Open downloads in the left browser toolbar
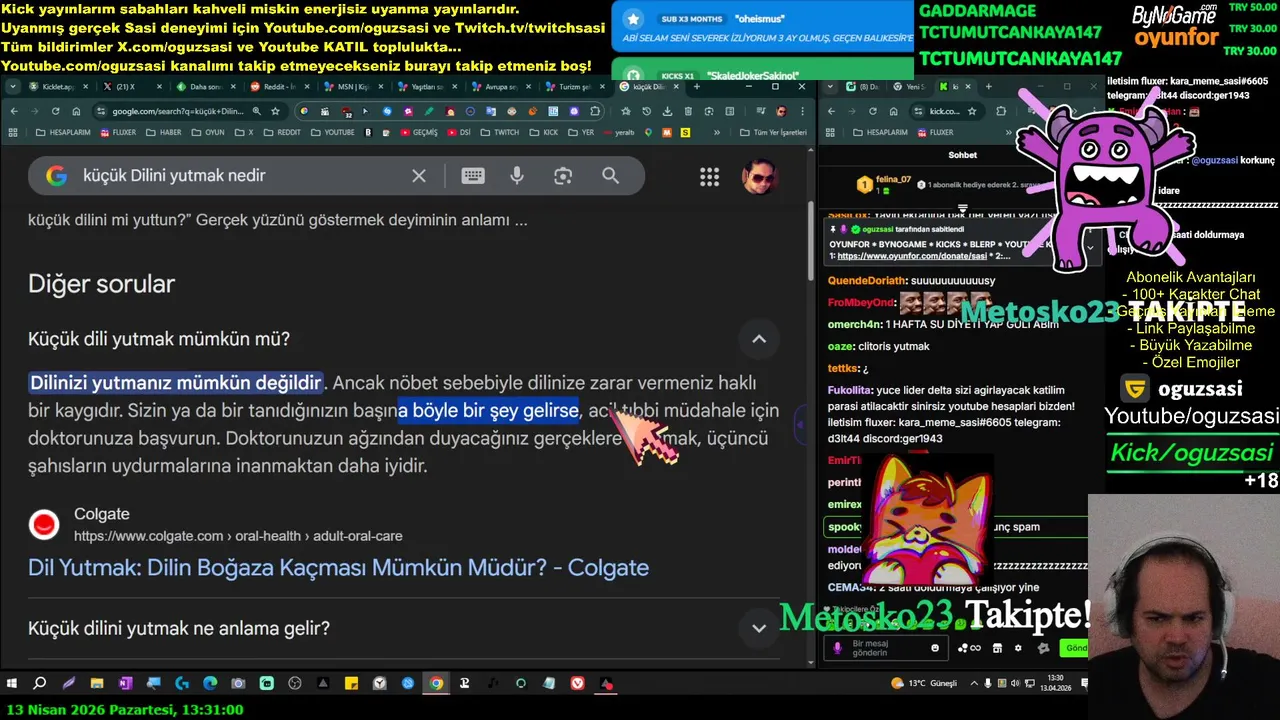This screenshot has height=720, width=1280. click(668, 110)
